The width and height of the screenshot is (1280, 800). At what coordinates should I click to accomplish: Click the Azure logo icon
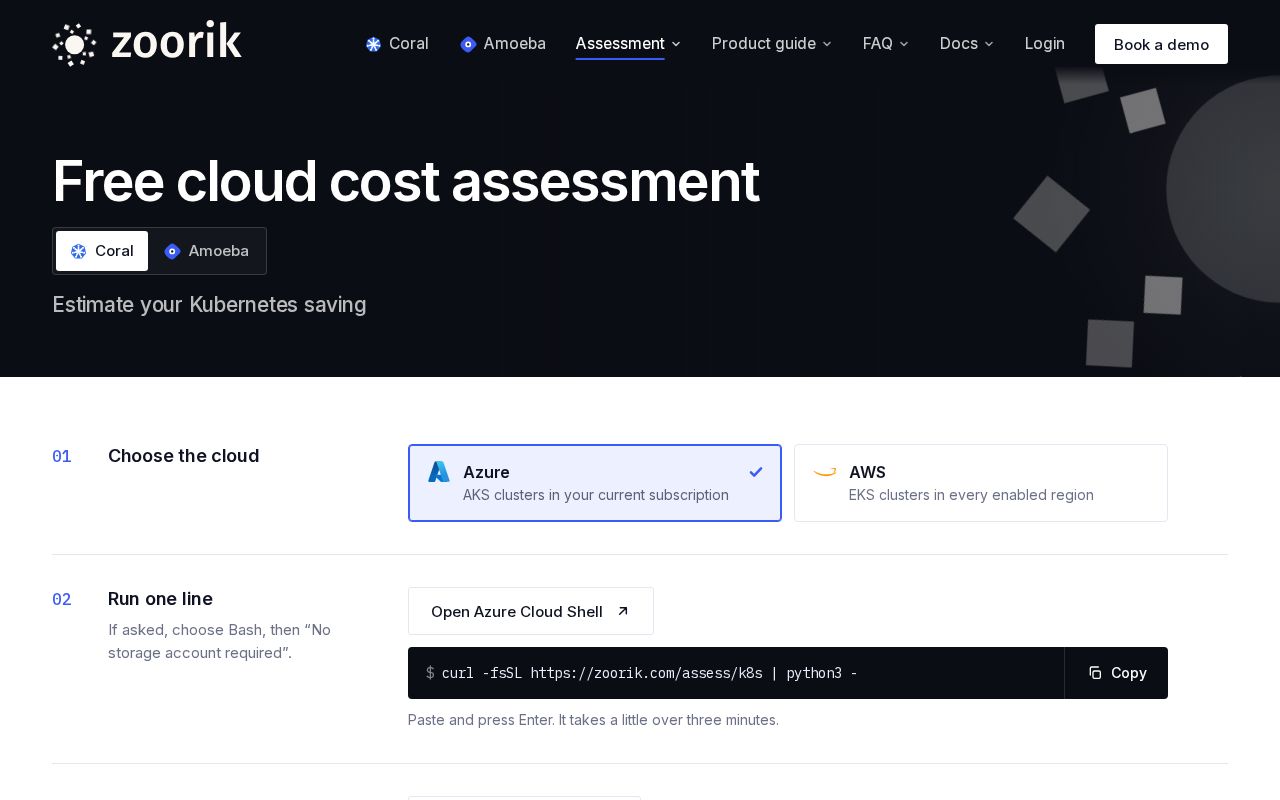point(439,472)
